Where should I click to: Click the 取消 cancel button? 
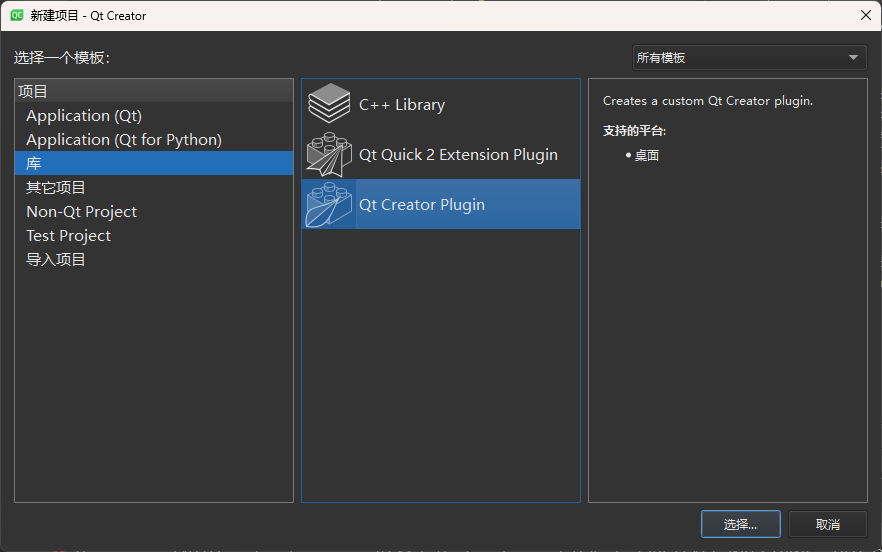[827, 524]
